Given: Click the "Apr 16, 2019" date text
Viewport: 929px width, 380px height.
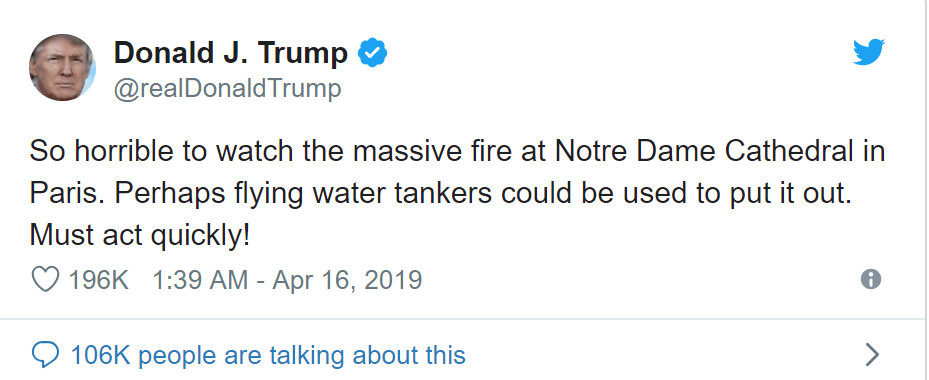Looking at the screenshot, I should (347, 280).
